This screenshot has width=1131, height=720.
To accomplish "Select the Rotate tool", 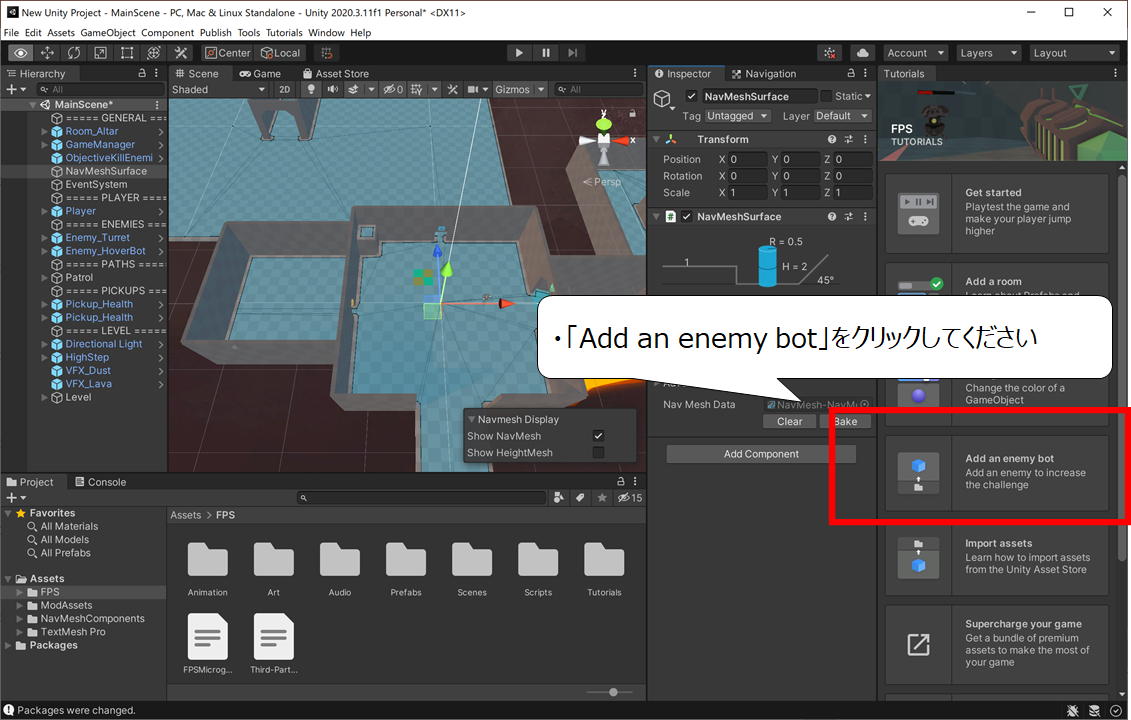I will tap(74, 53).
